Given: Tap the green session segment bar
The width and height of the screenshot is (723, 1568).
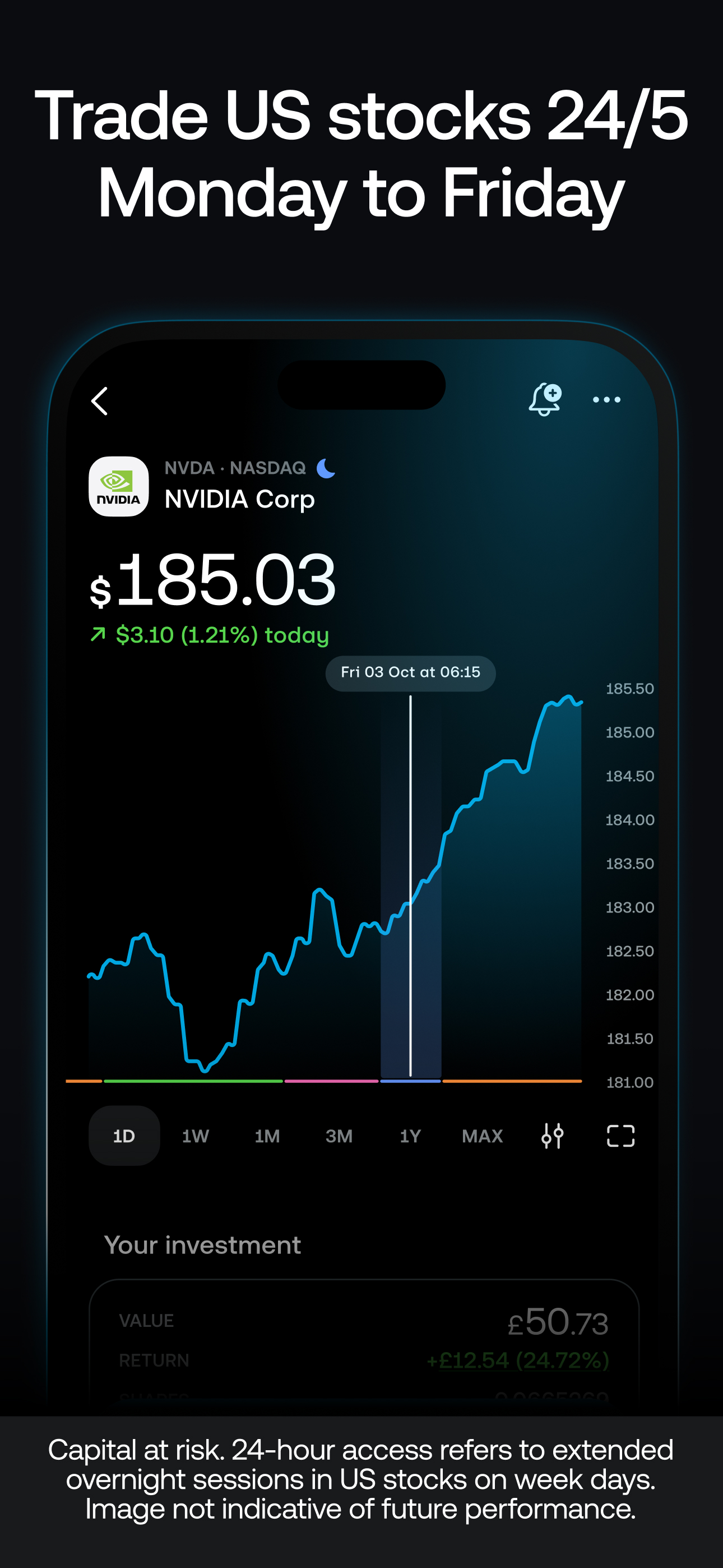Looking at the screenshot, I should (193, 1081).
